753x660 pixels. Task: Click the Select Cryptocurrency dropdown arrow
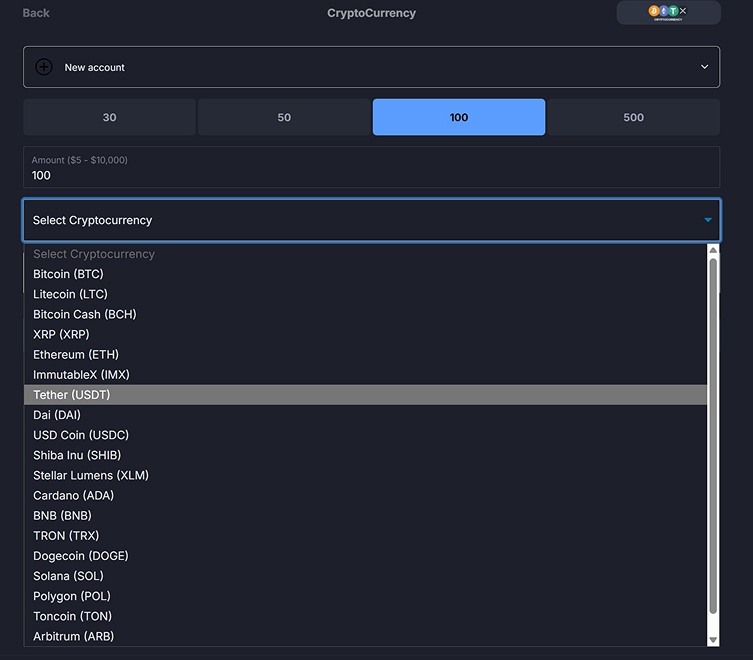click(707, 220)
